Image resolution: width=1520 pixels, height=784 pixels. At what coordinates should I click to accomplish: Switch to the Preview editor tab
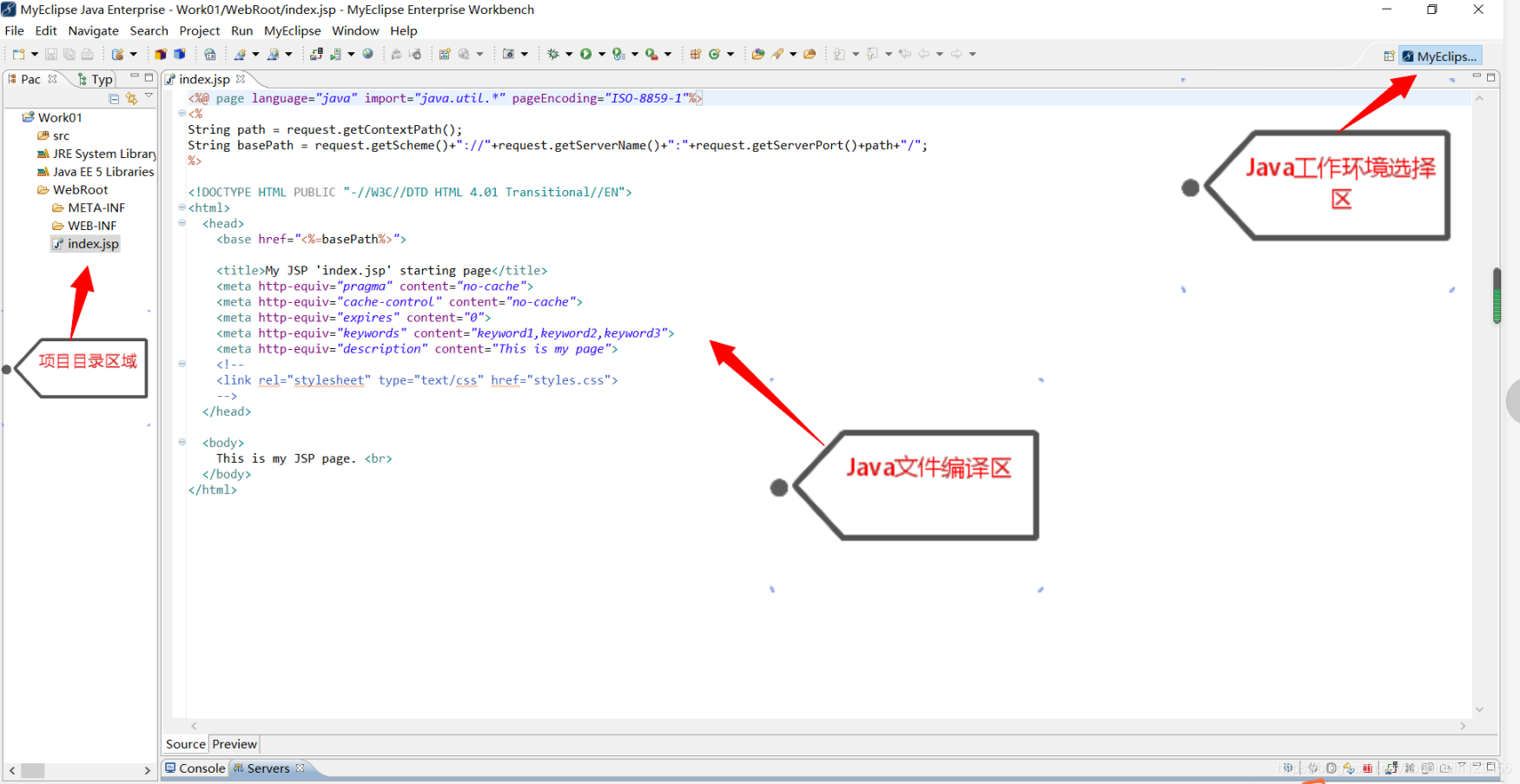pos(235,744)
